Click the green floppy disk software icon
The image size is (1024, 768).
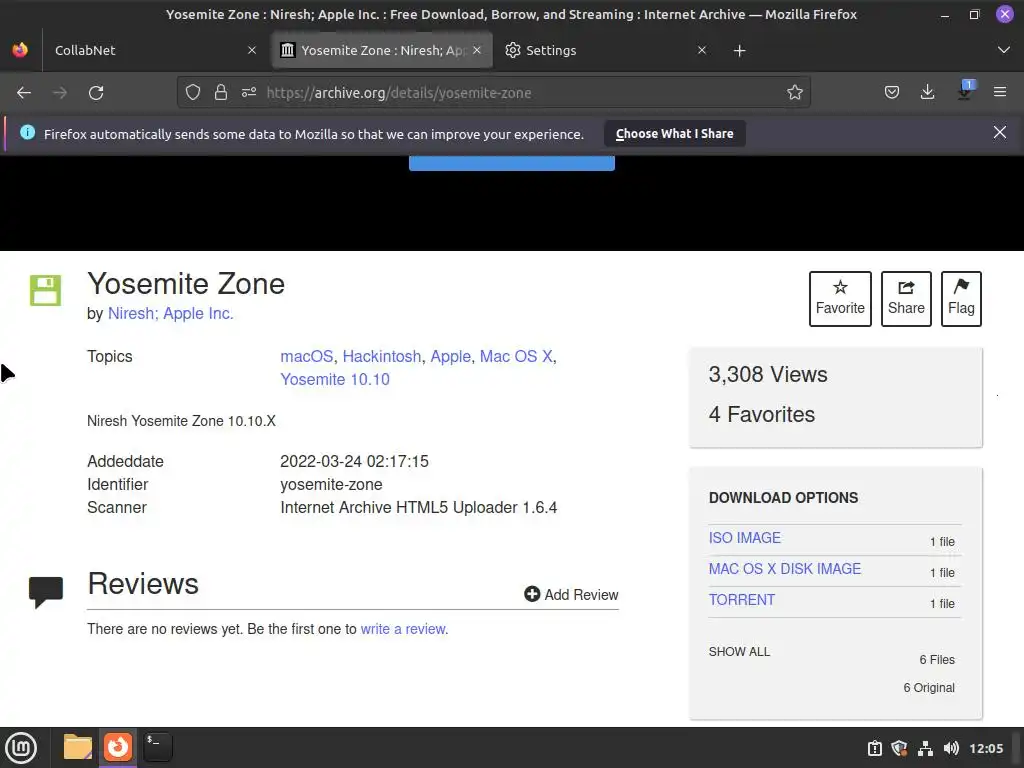(x=46, y=291)
